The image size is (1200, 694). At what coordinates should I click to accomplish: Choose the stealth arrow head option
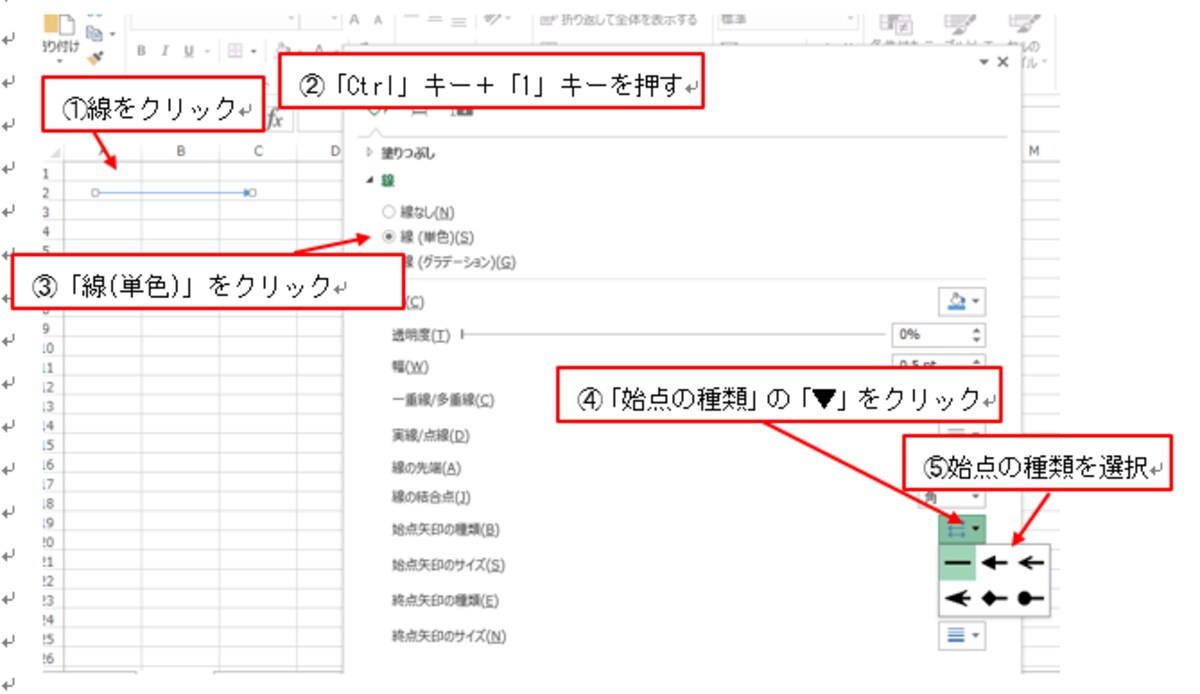click(x=958, y=597)
